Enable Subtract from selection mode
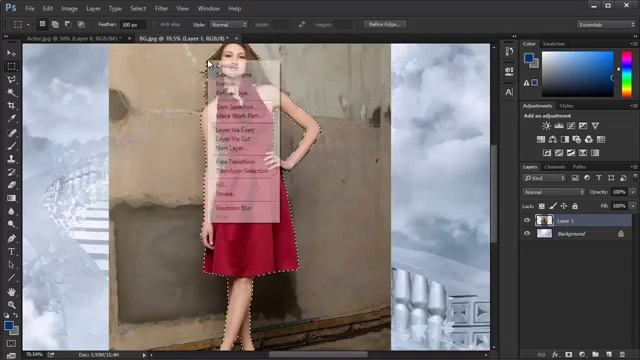The height and width of the screenshot is (360, 640). pos(68,24)
